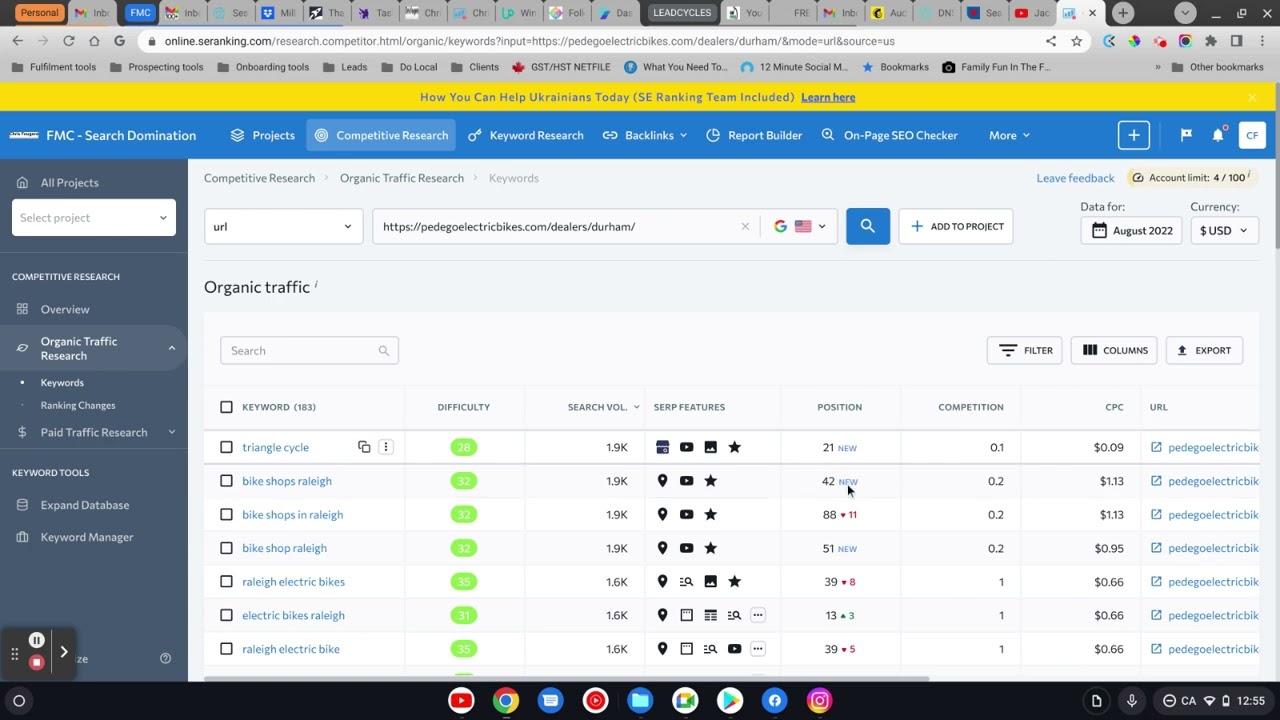
Task: Select all keywords header checkbox
Action: [x=226, y=407]
